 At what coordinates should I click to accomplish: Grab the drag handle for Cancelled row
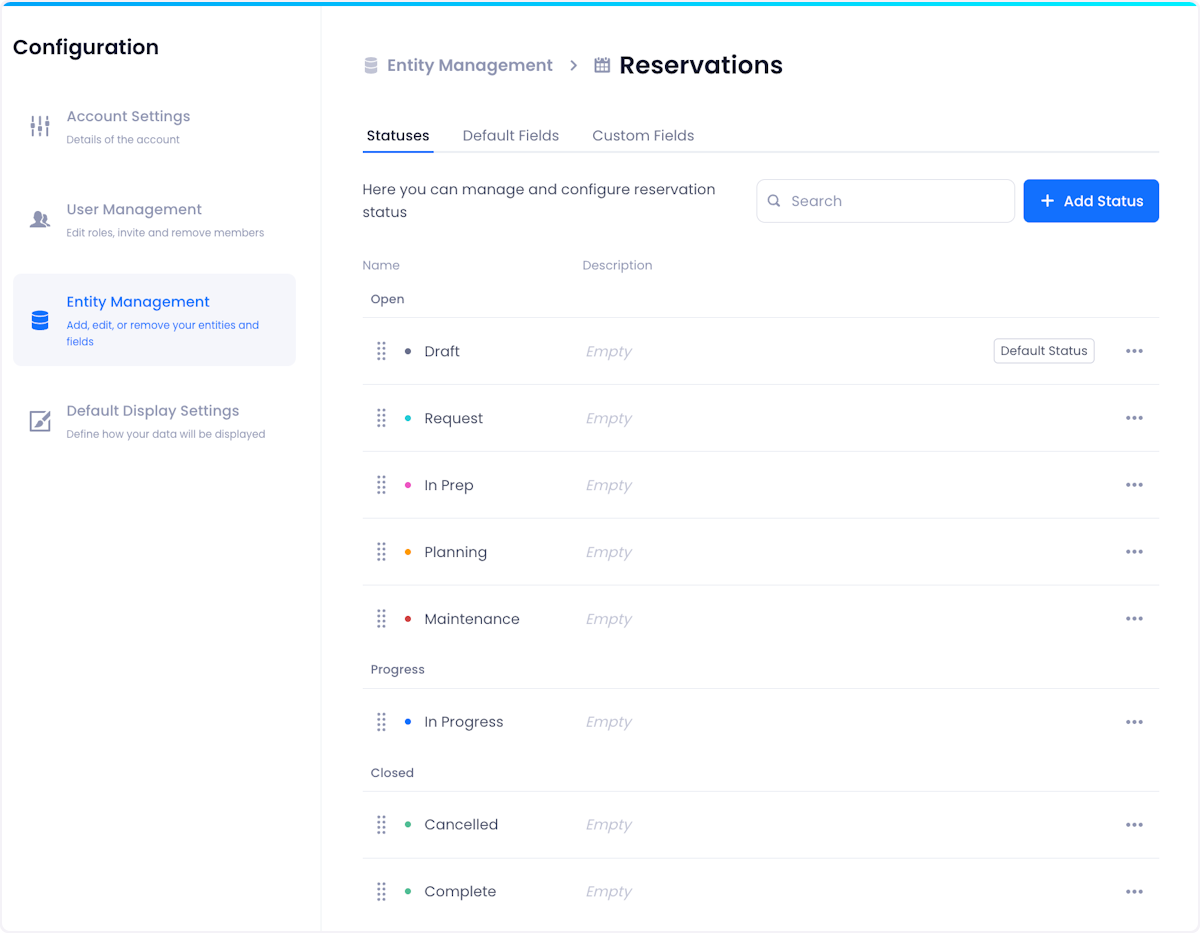[x=381, y=825]
